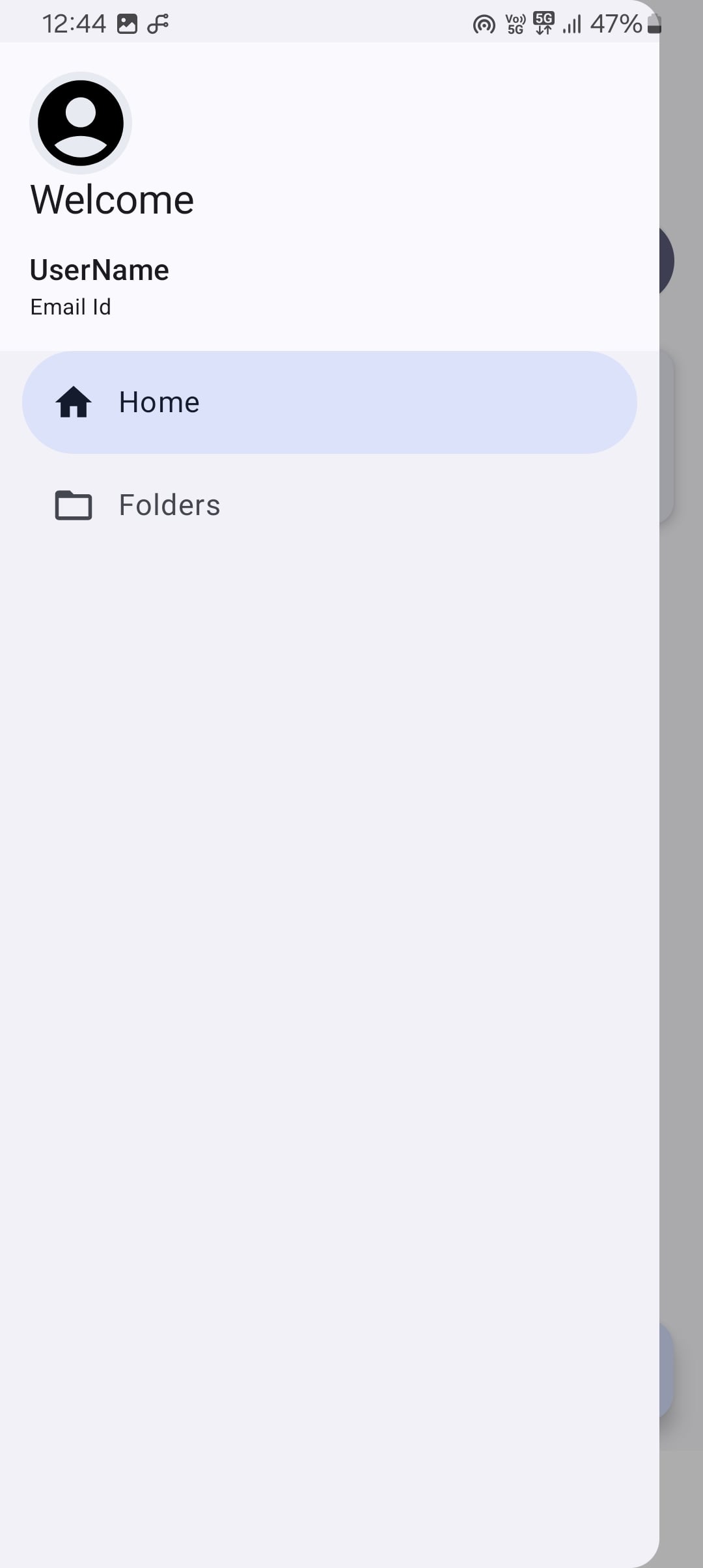The width and height of the screenshot is (703, 1568).
Task: Tap the hotspot status icon
Action: click(x=484, y=25)
